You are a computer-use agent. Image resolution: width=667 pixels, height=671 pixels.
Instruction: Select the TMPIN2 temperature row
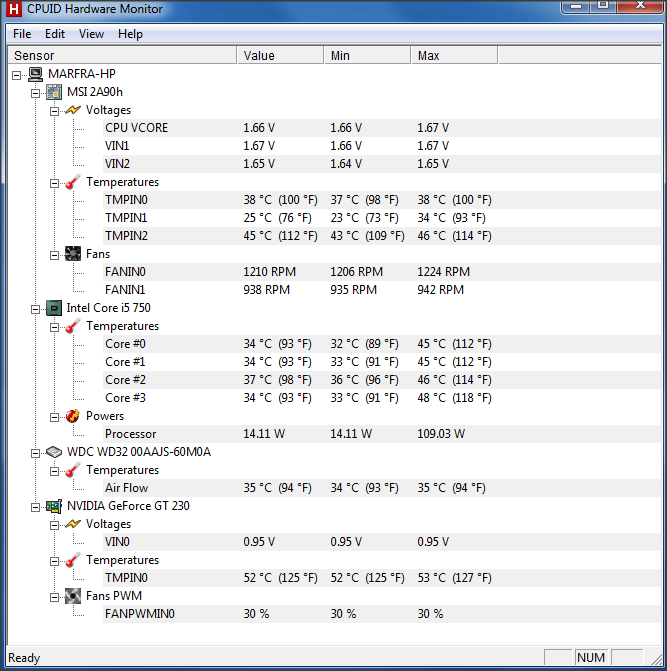(x=382, y=236)
